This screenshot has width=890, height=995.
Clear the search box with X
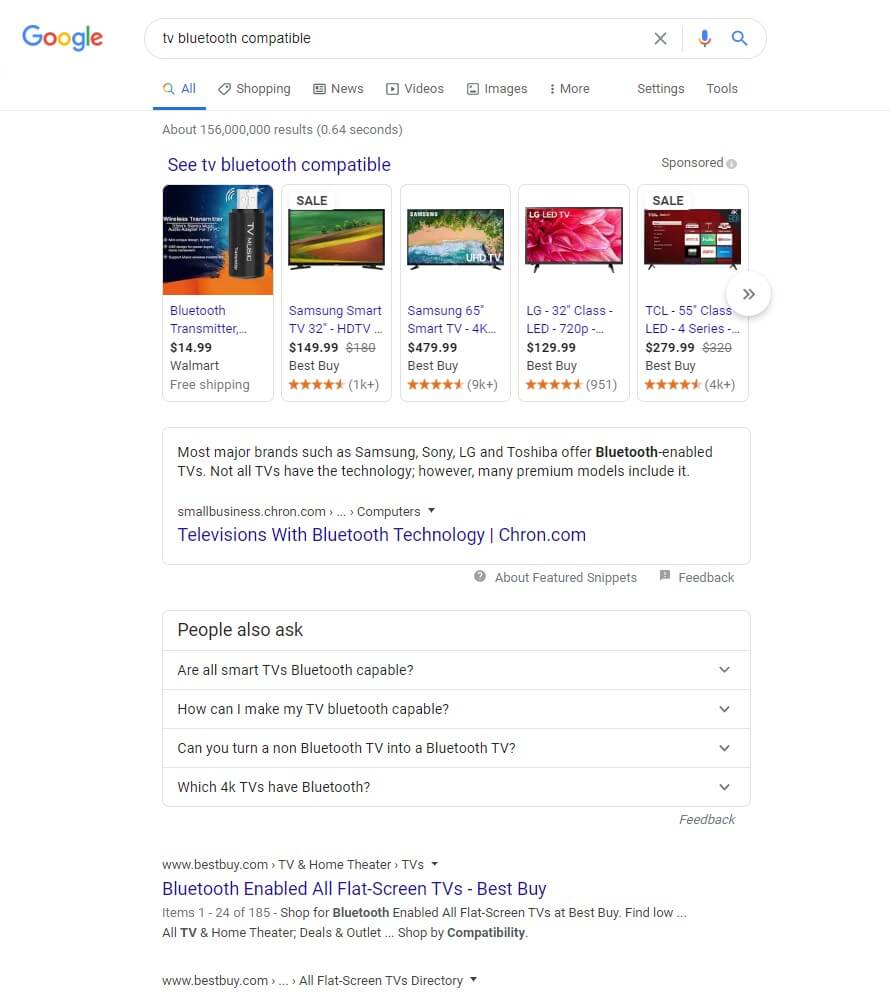point(660,39)
